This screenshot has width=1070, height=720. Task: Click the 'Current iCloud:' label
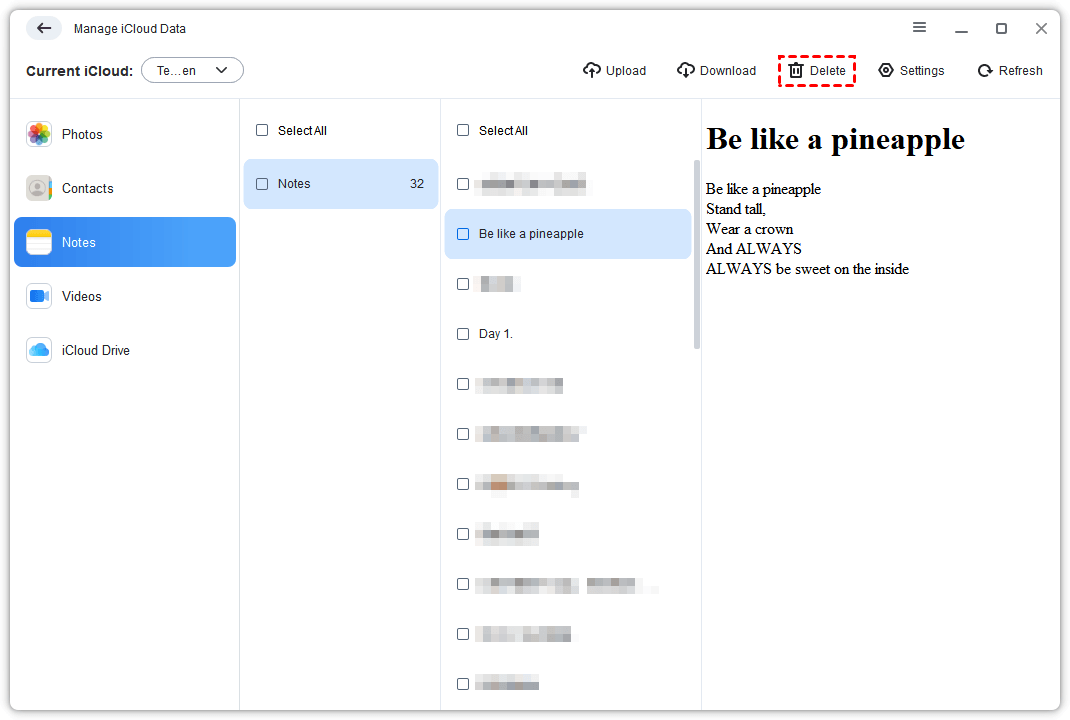79,71
